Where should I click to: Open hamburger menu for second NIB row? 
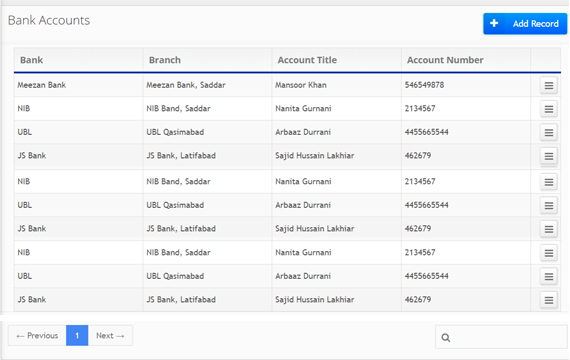point(549,182)
